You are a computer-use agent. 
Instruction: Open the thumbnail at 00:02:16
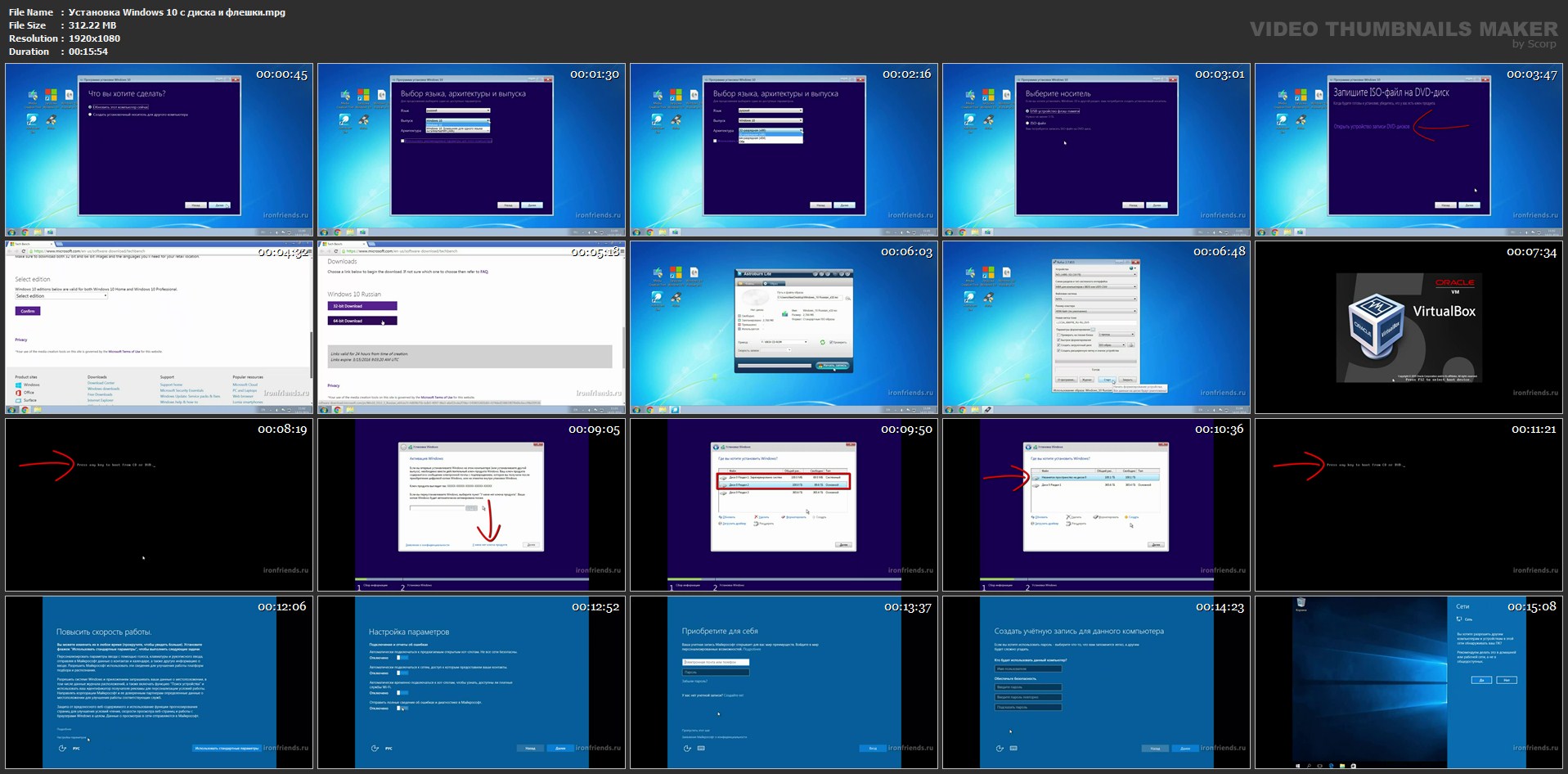click(784, 151)
